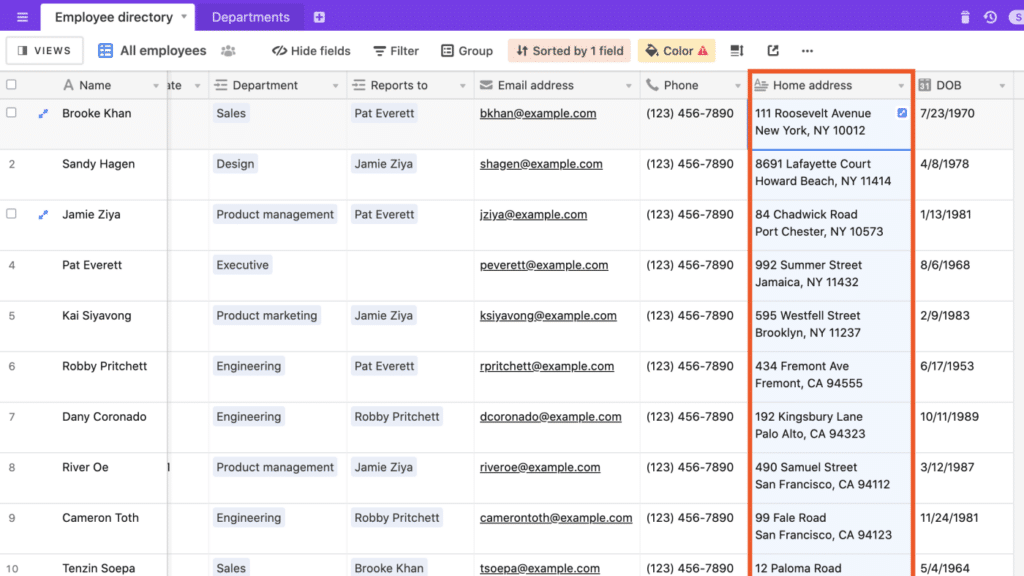Viewport: 1024px width, 576px height.
Task: Expand Jamie Ziya's record
Action: [x=43, y=215]
